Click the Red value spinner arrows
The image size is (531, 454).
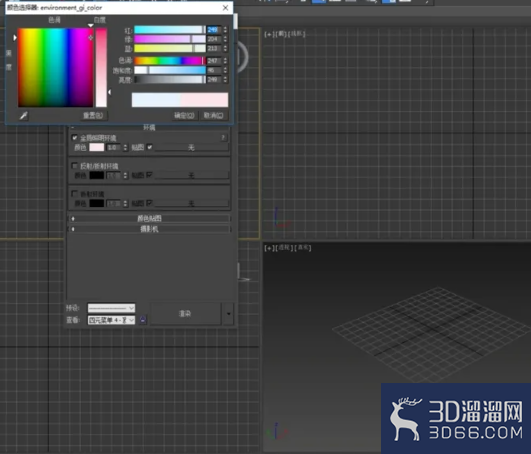coord(225,30)
